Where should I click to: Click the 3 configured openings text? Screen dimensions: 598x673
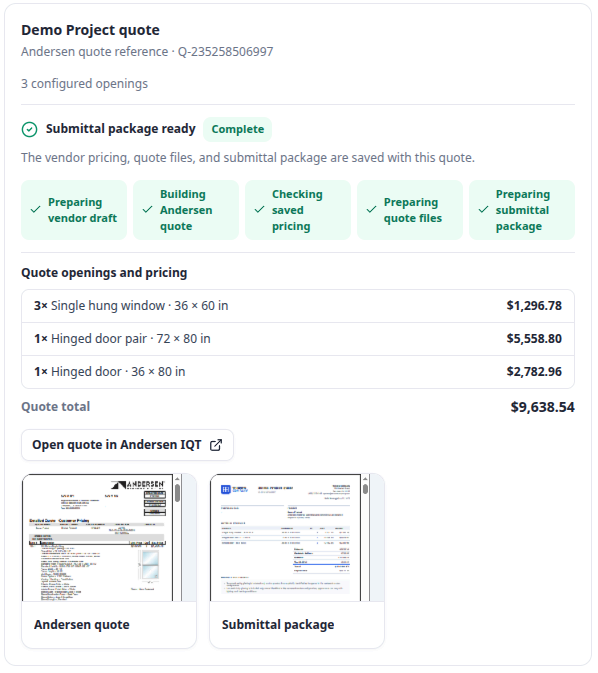pos(85,84)
